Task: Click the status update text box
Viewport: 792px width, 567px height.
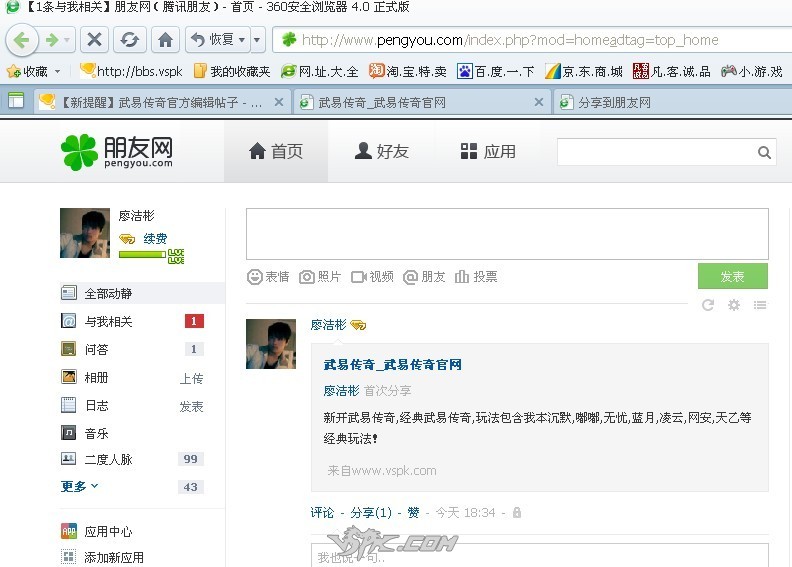Action: 507,234
